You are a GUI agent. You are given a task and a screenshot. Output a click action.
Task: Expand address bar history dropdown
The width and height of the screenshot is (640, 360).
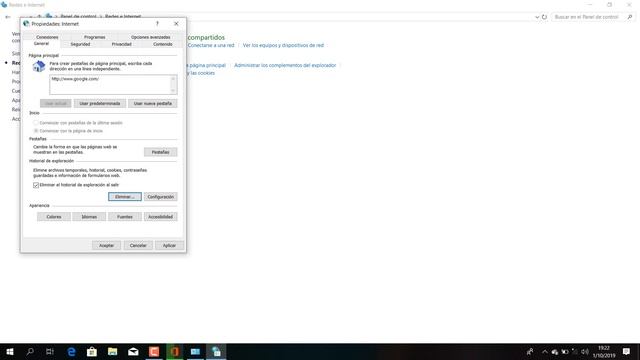pos(537,17)
